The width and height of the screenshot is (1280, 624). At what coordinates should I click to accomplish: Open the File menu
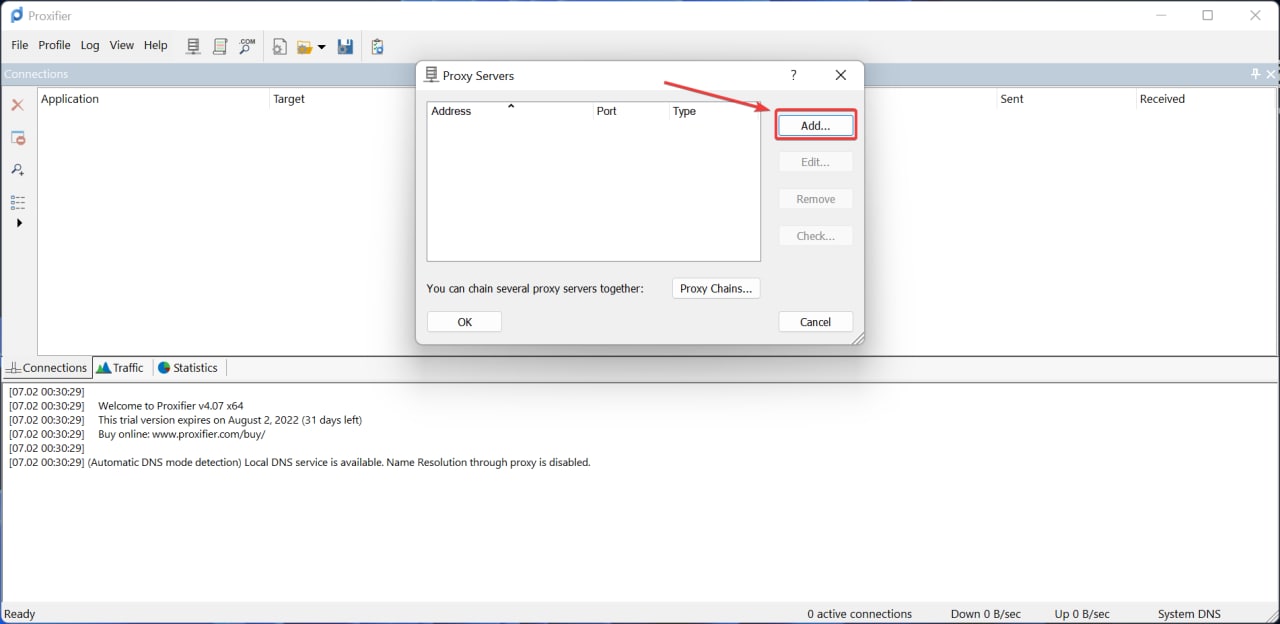[20, 45]
